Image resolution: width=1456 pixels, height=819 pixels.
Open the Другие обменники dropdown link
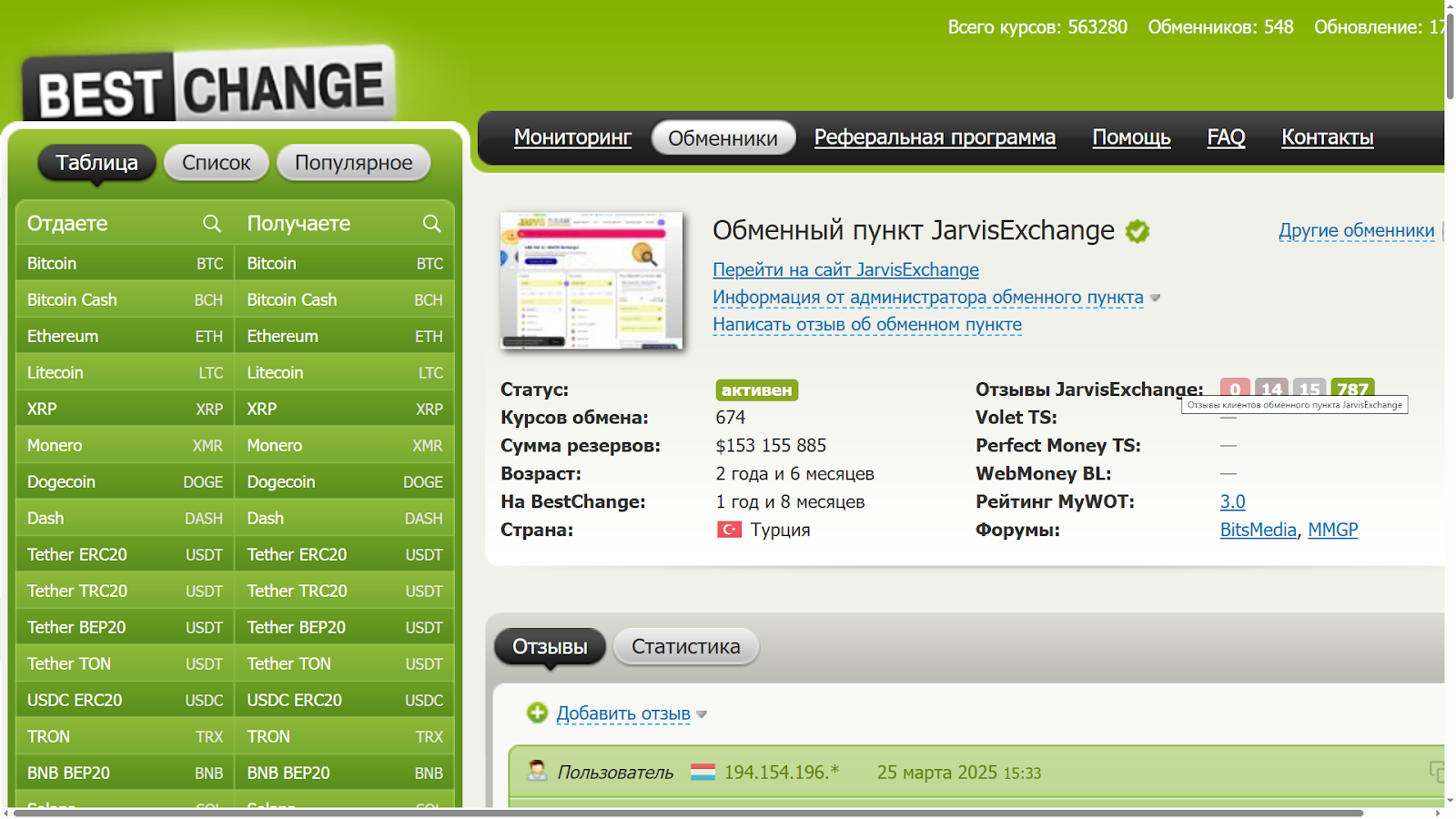click(1356, 231)
